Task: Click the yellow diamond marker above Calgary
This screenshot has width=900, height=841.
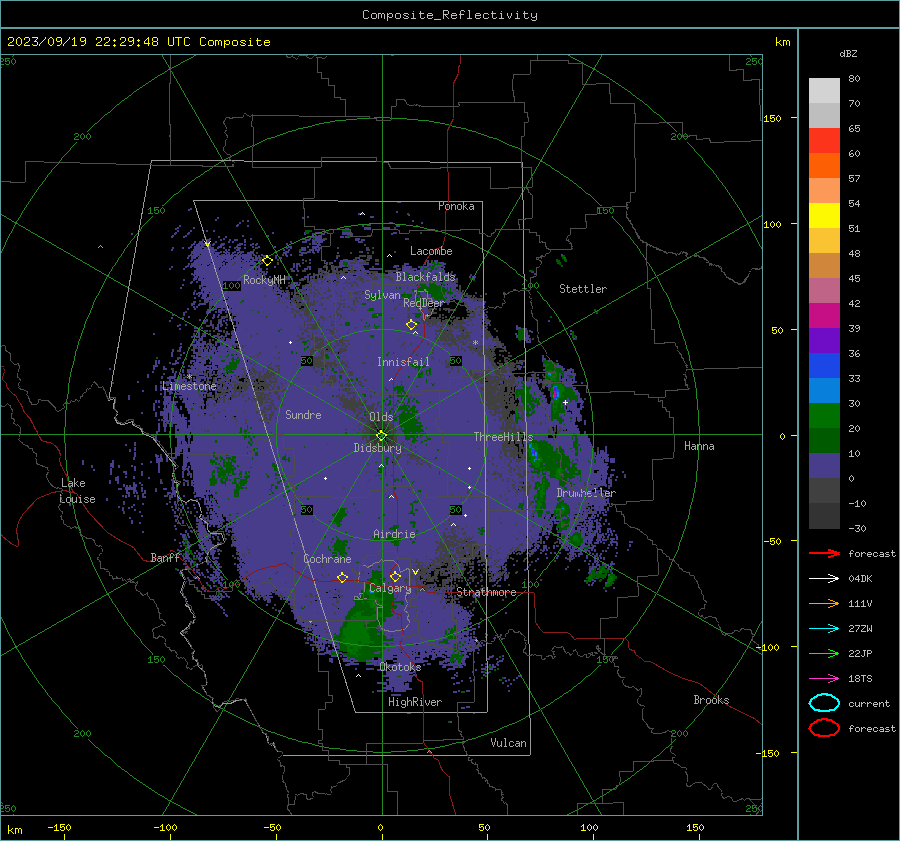Action: 395,576
